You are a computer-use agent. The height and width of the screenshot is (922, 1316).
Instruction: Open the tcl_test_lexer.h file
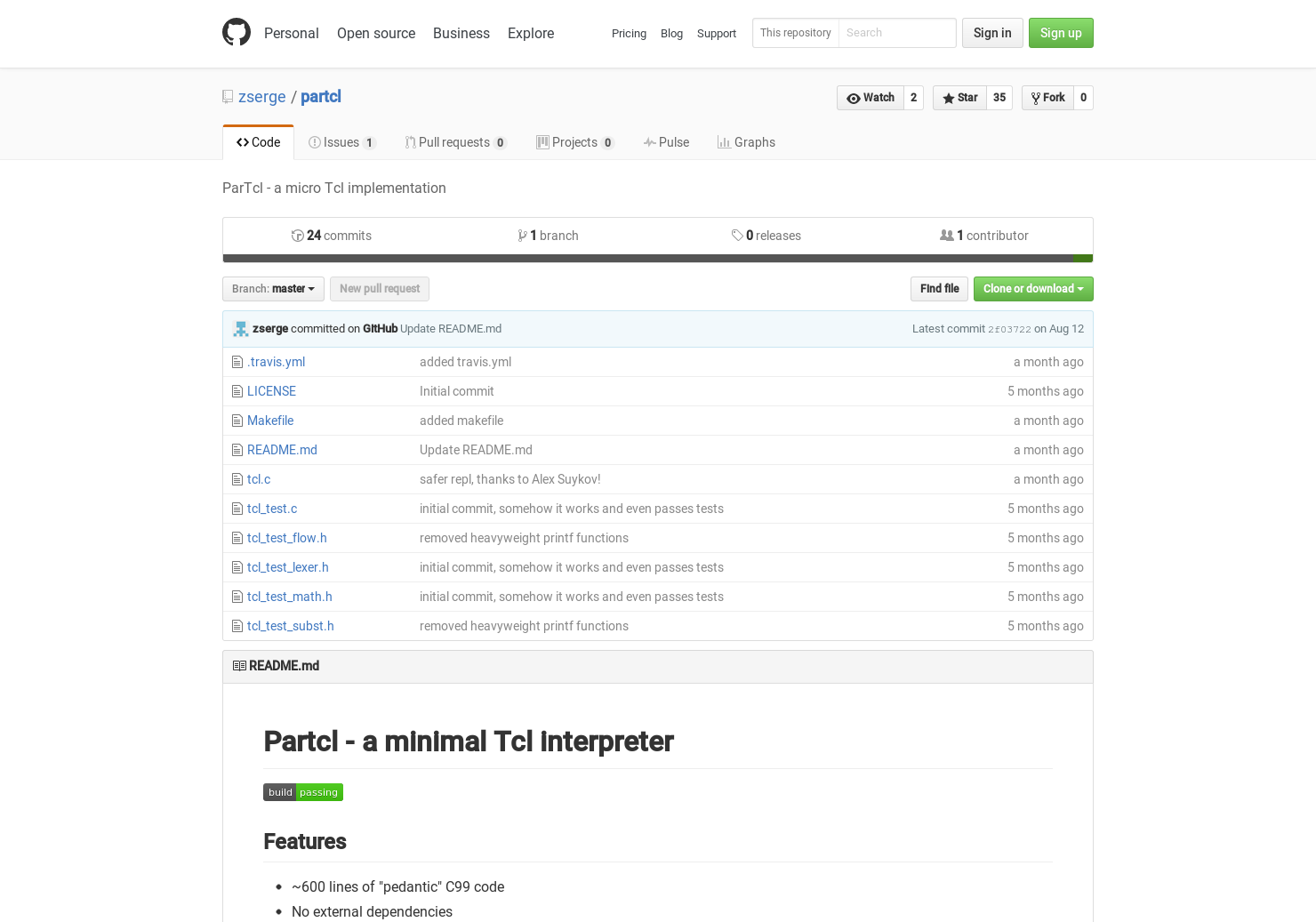point(288,567)
